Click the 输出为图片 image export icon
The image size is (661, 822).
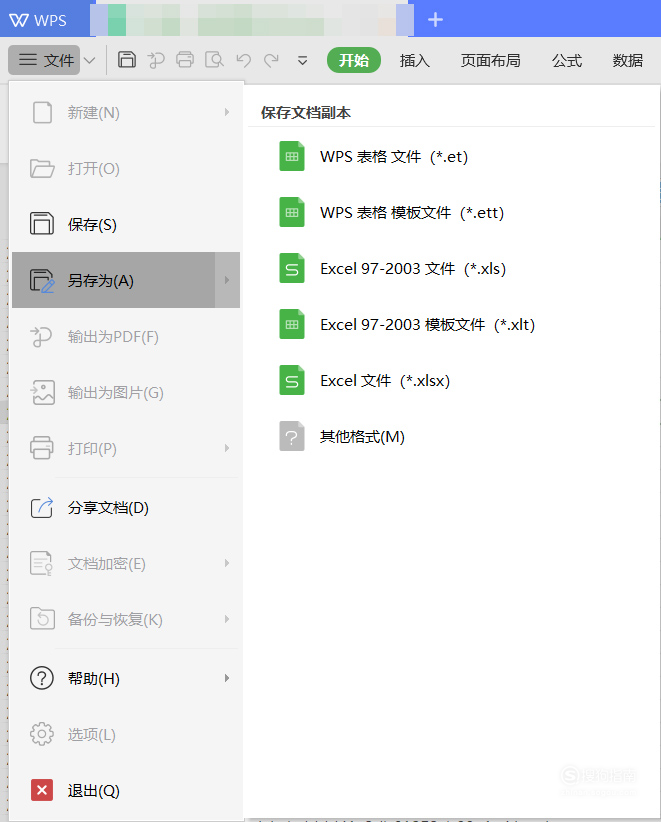[x=42, y=392]
